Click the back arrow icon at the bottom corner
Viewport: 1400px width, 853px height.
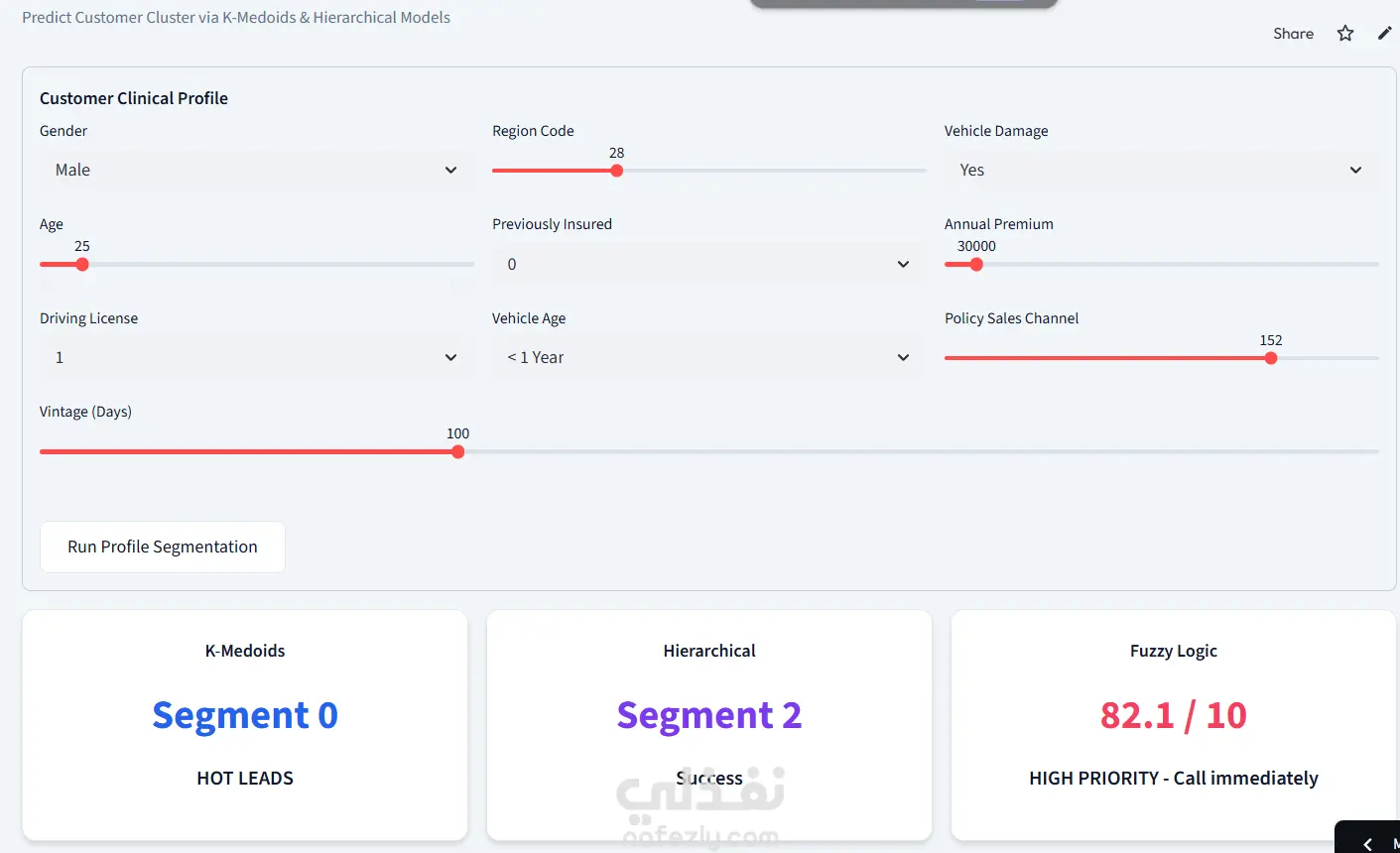pyautogui.click(x=1367, y=844)
